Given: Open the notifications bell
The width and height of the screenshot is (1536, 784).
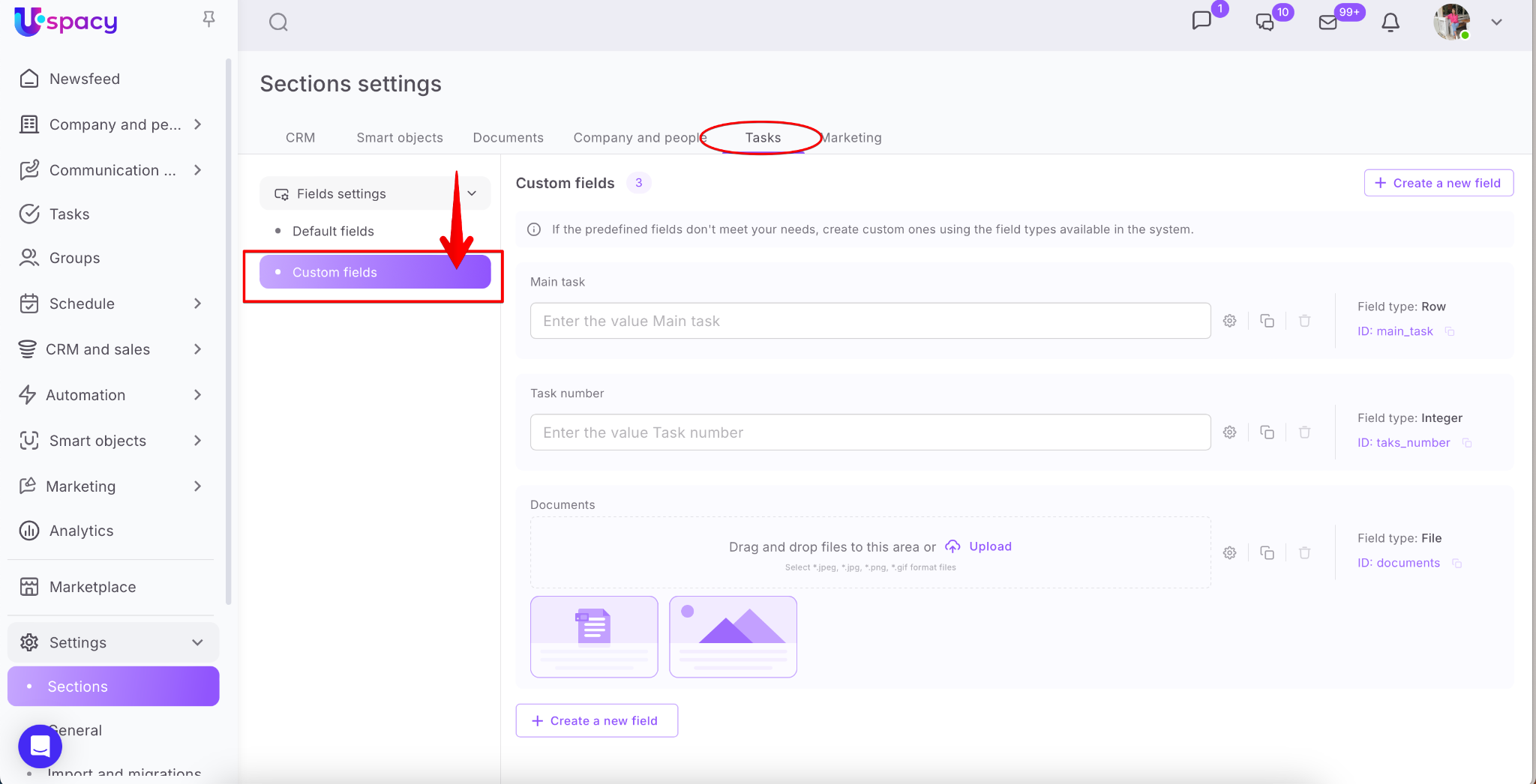Looking at the screenshot, I should click(x=1390, y=22).
